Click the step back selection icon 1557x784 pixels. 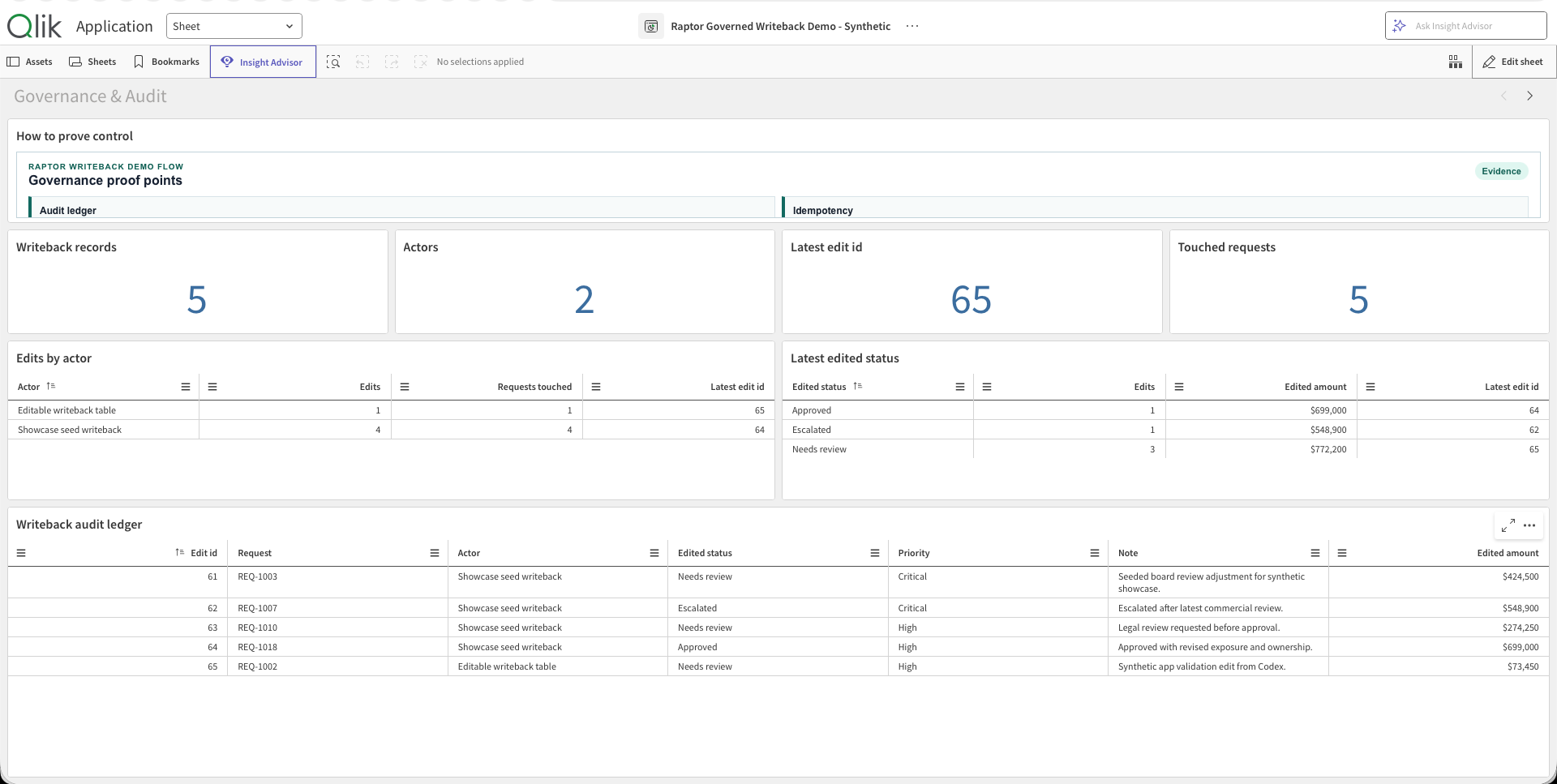[362, 62]
